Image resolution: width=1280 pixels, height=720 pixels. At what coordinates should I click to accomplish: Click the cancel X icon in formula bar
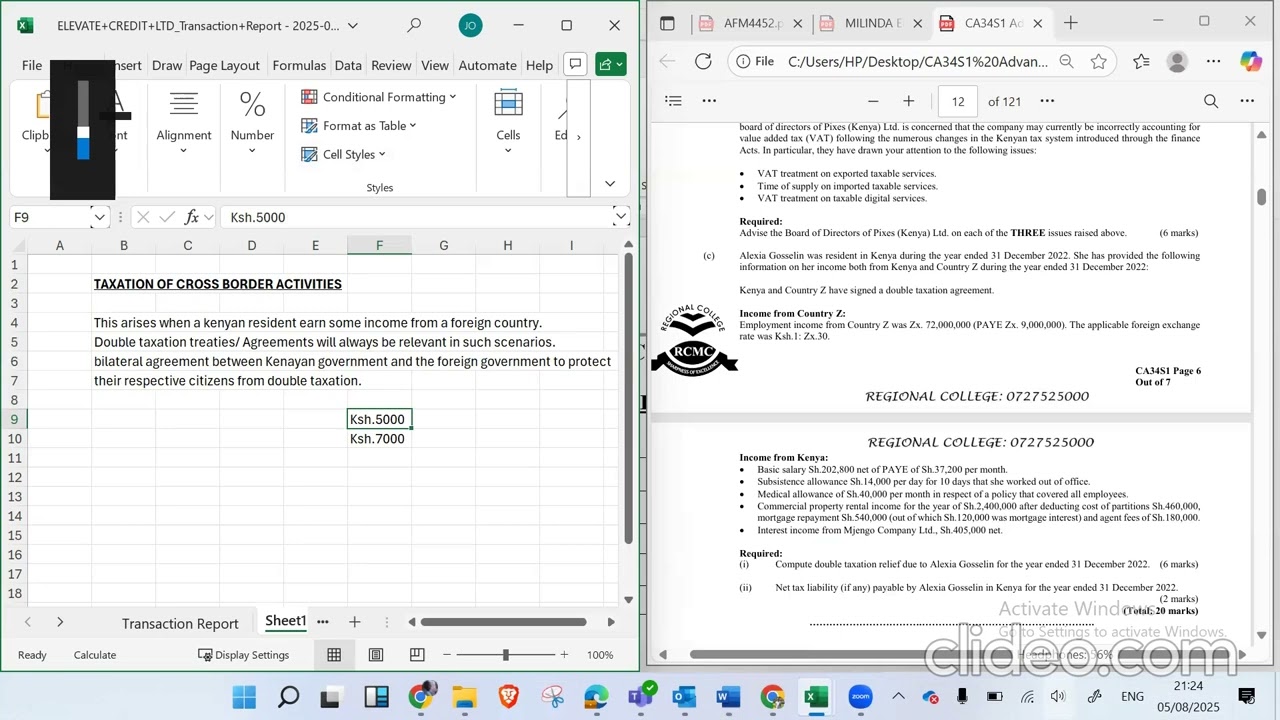click(x=142, y=217)
